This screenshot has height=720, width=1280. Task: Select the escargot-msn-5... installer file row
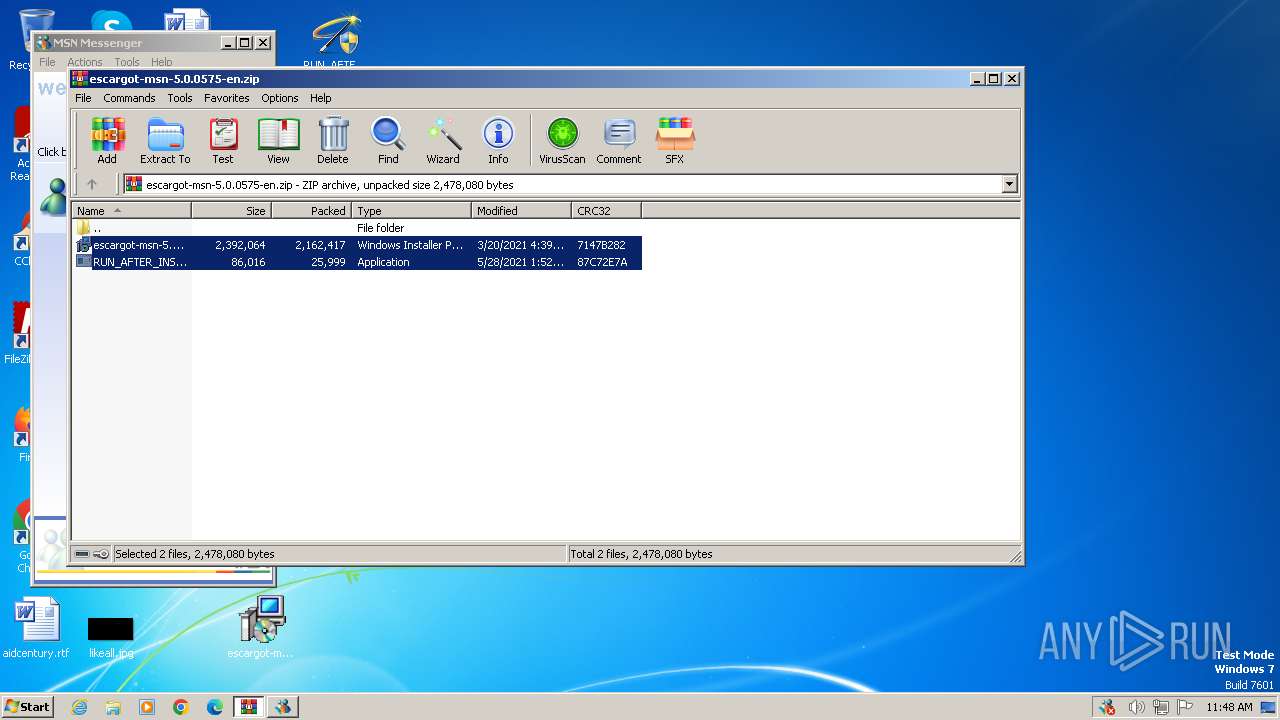click(356, 245)
